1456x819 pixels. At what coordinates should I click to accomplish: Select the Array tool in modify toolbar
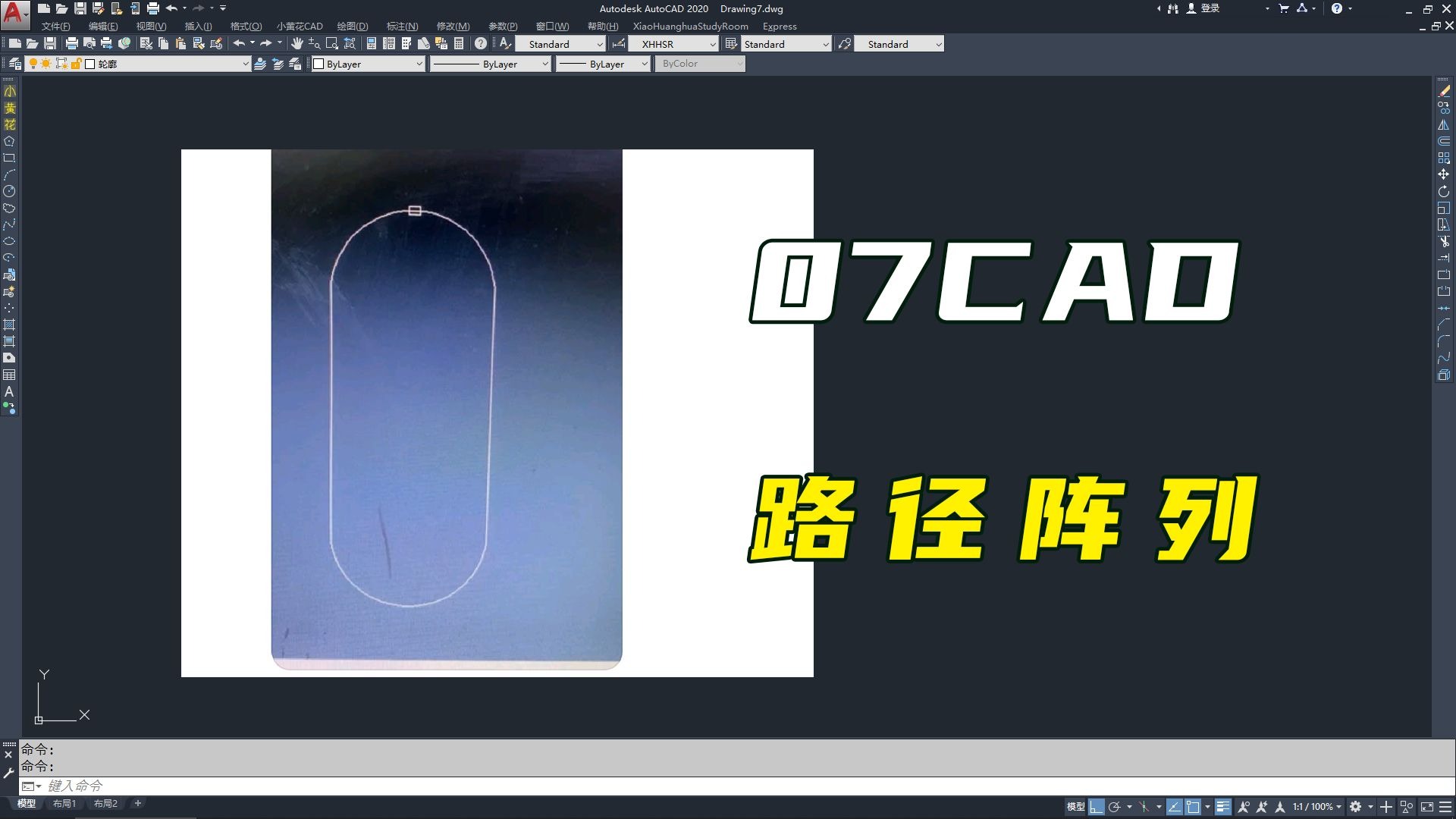pyautogui.click(x=1444, y=158)
